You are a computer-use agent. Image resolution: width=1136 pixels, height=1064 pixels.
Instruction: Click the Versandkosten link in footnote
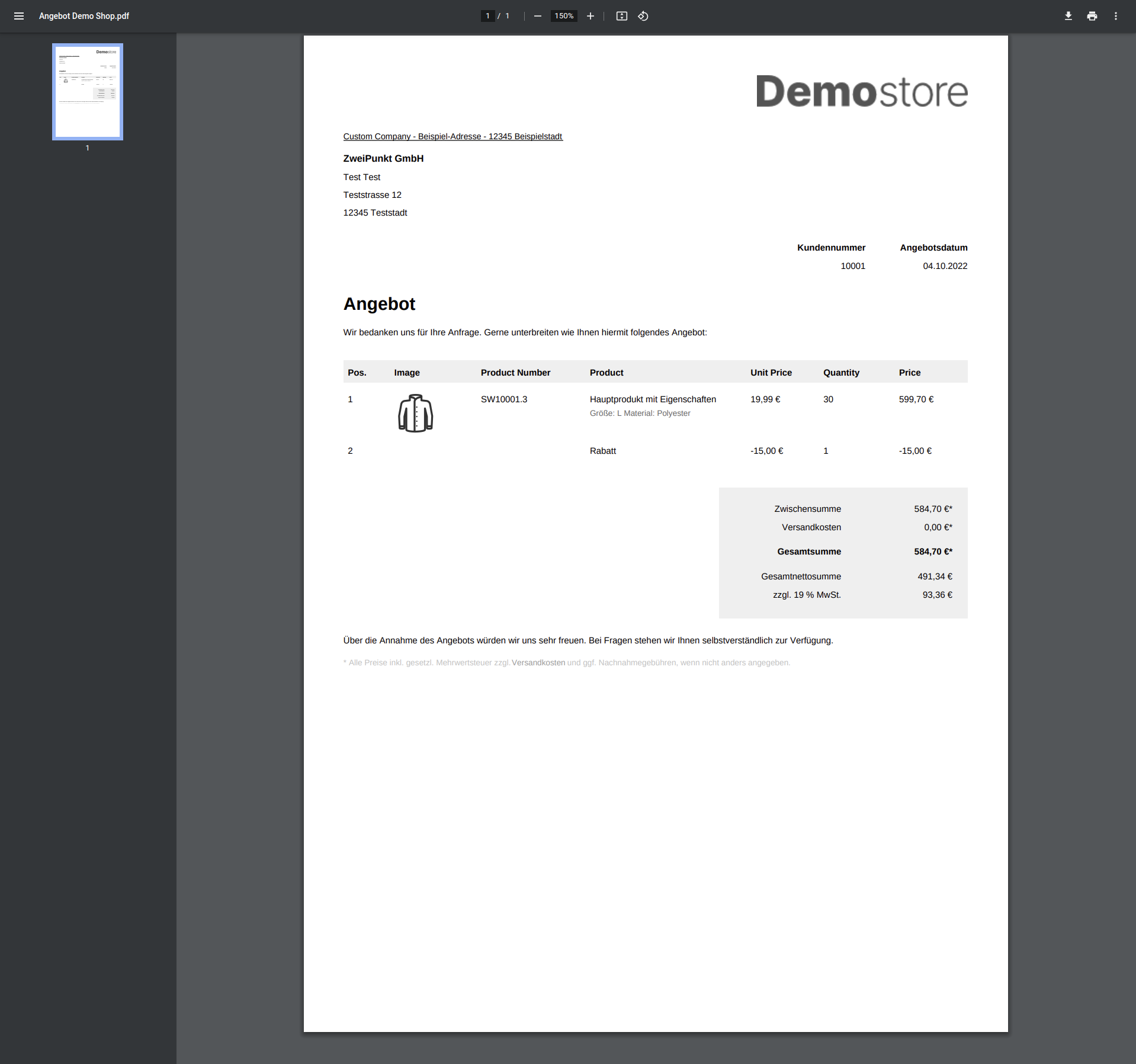click(538, 662)
